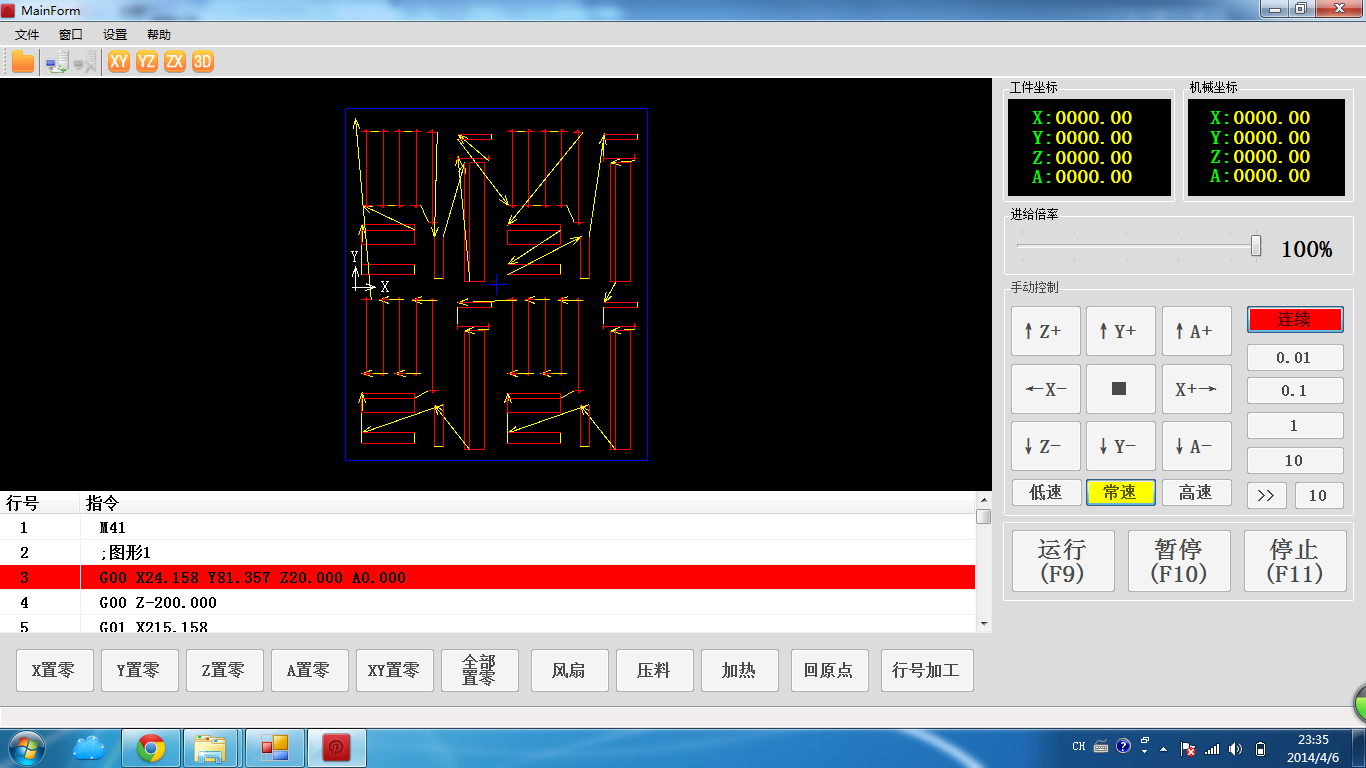
Task: Switch to the XY plane view
Action: [119, 62]
